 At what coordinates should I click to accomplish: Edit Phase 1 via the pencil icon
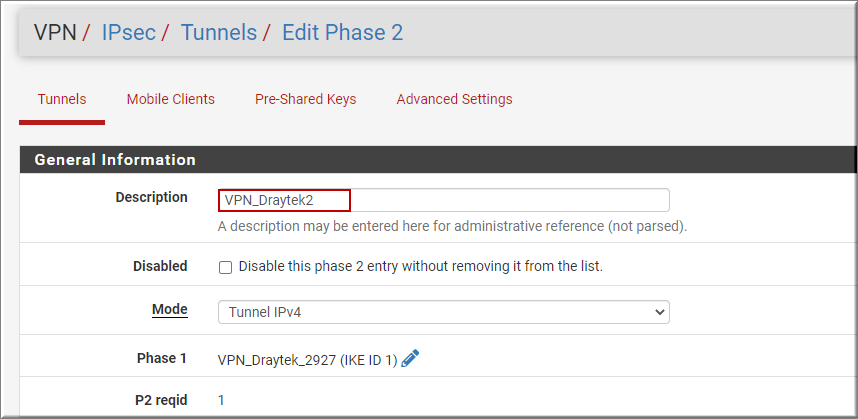pos(410,359)
